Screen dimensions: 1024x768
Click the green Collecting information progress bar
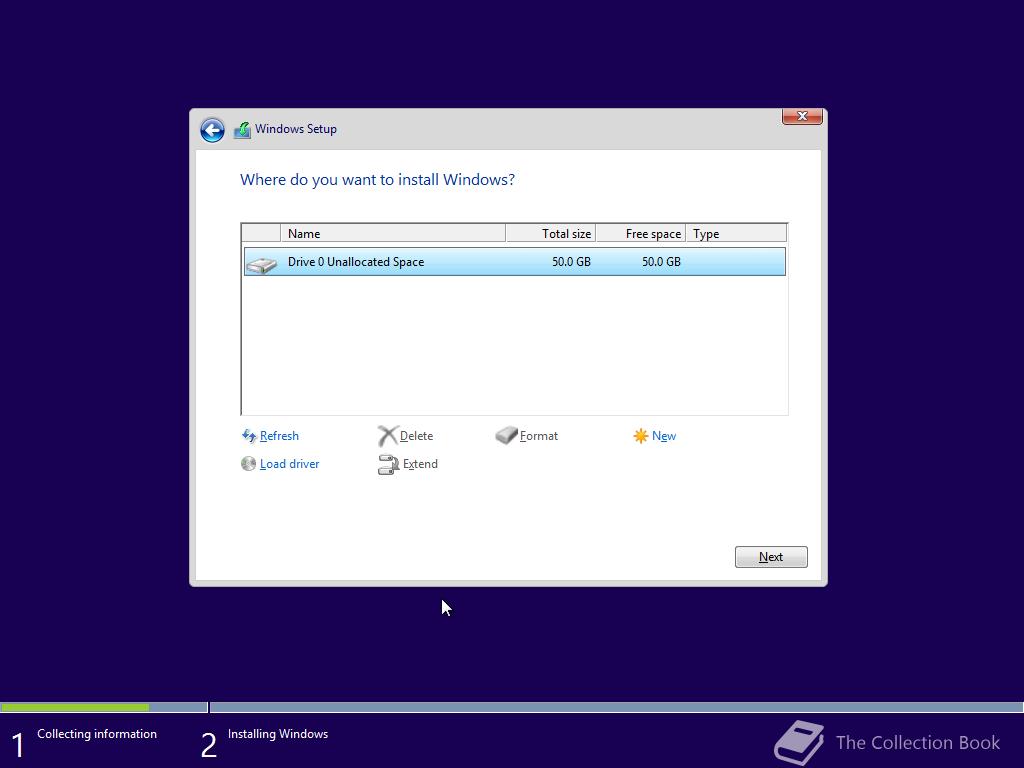[x=75, y=707]
